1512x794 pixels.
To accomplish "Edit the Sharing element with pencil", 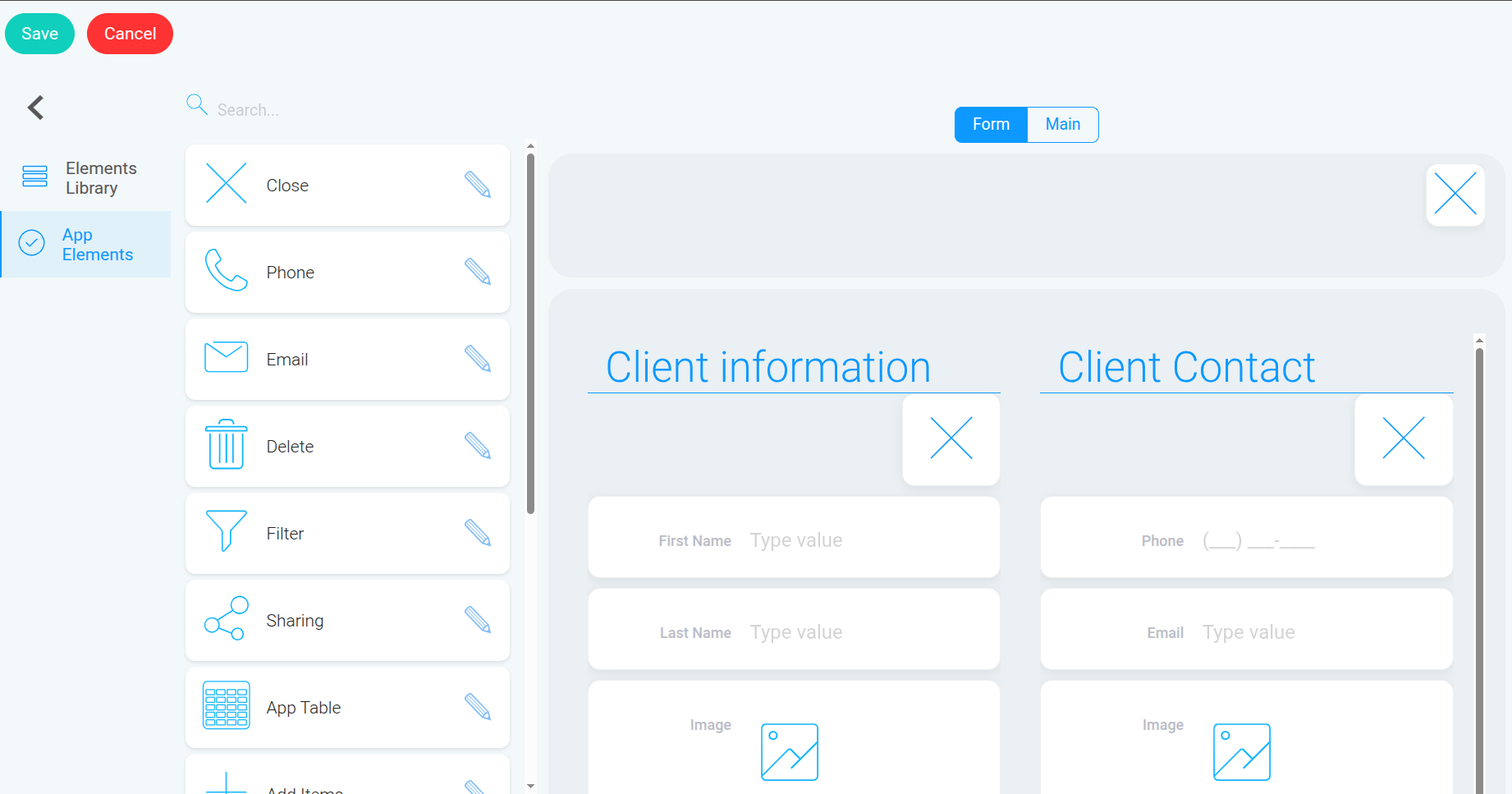I will (x=478, y=620).
